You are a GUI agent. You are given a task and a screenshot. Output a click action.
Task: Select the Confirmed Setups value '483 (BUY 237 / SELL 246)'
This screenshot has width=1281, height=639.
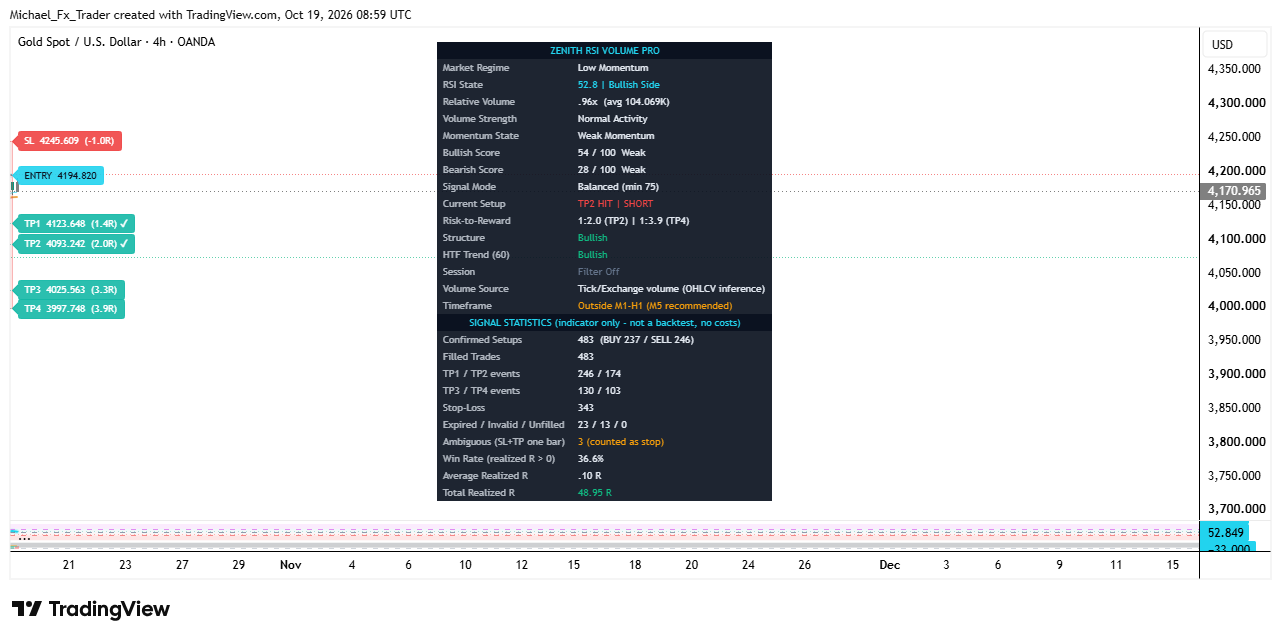[636, 340]
